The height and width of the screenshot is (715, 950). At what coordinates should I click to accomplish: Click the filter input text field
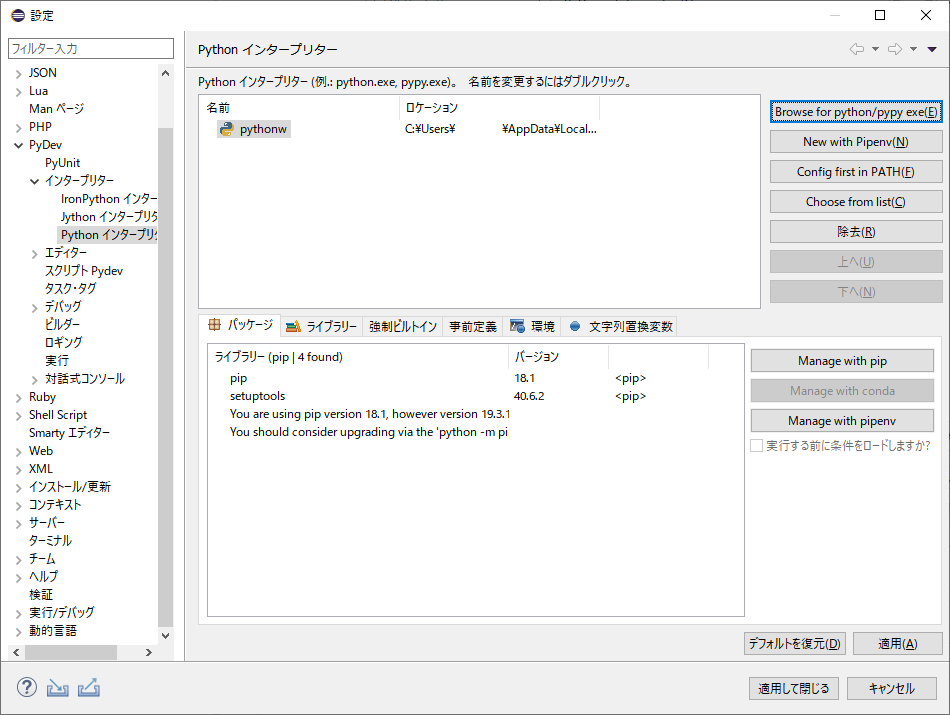(91, 48)
